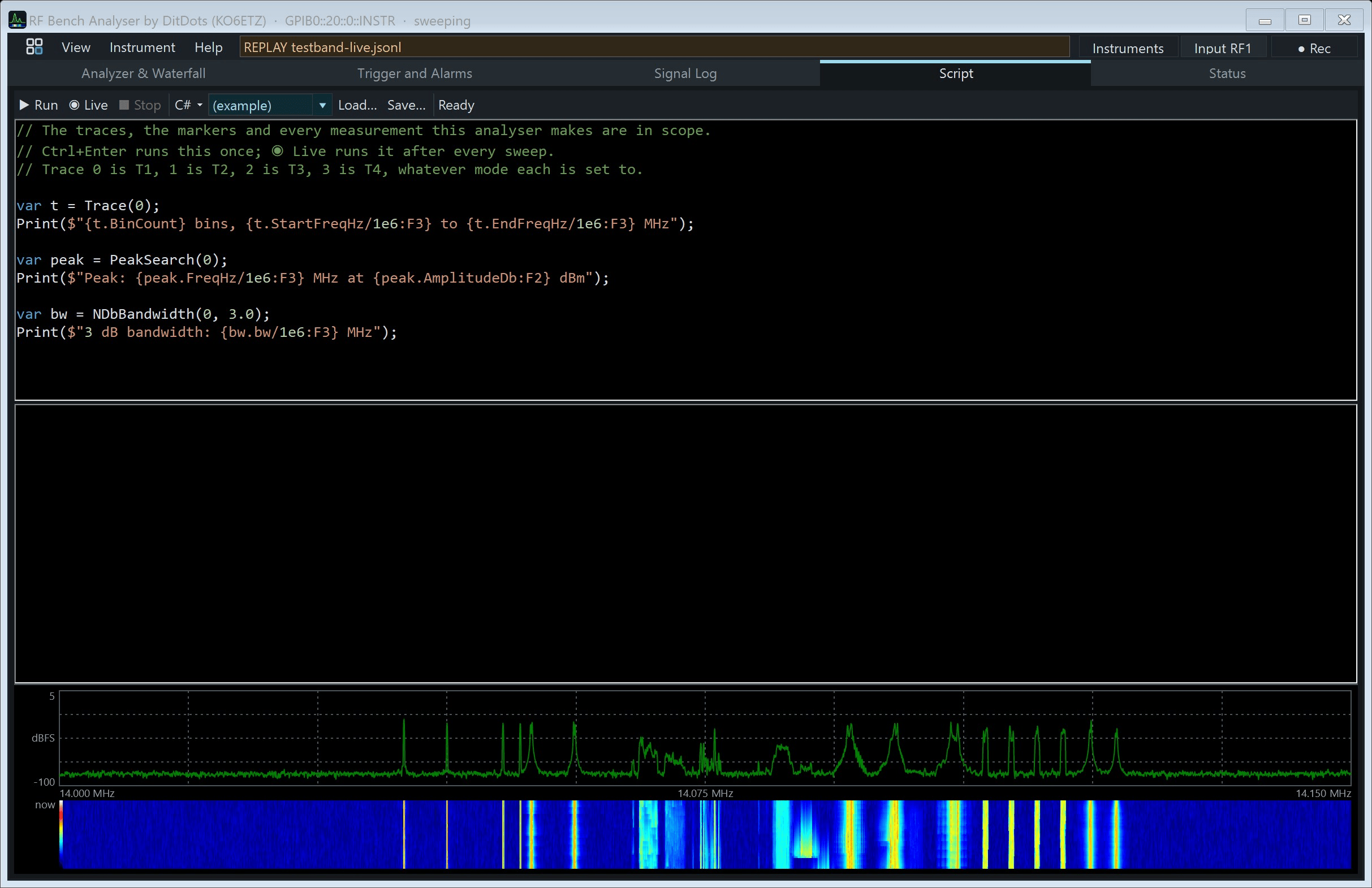Switch to Analyzer & Waterfall tab
This screenshot has height=888, width=1372.
point(144,73)
